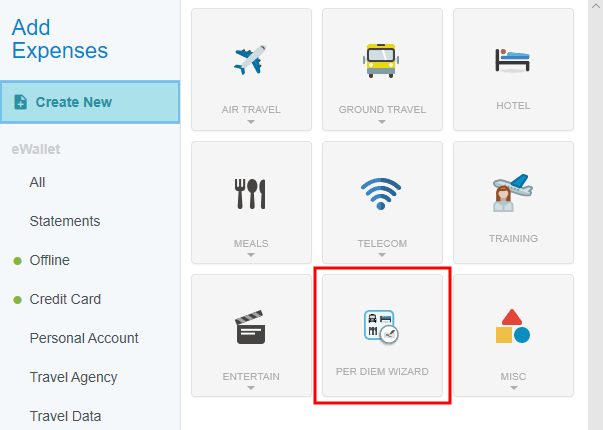Select the Telecom wifi icon
The width and height of the screenshot is (603, 430).
(382, 192)
